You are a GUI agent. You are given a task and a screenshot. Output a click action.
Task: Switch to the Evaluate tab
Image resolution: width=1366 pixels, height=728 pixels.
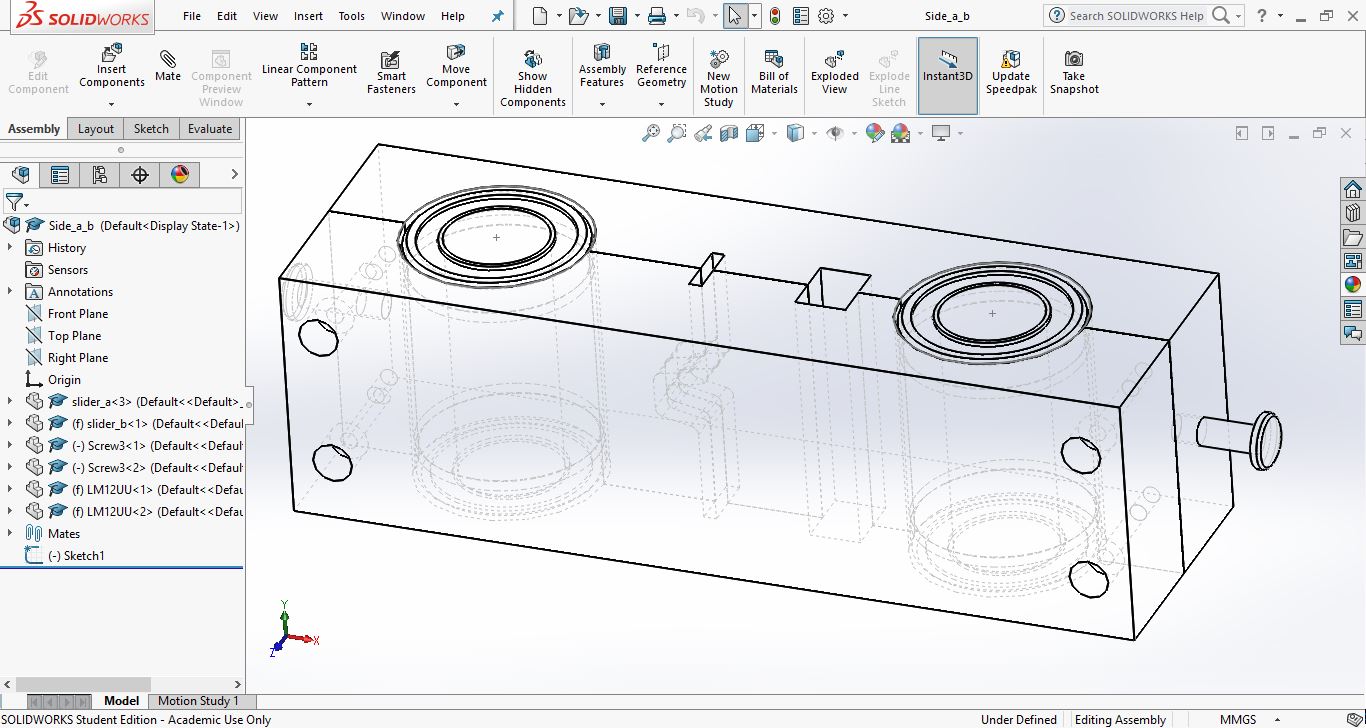click(x=210, y=129)
